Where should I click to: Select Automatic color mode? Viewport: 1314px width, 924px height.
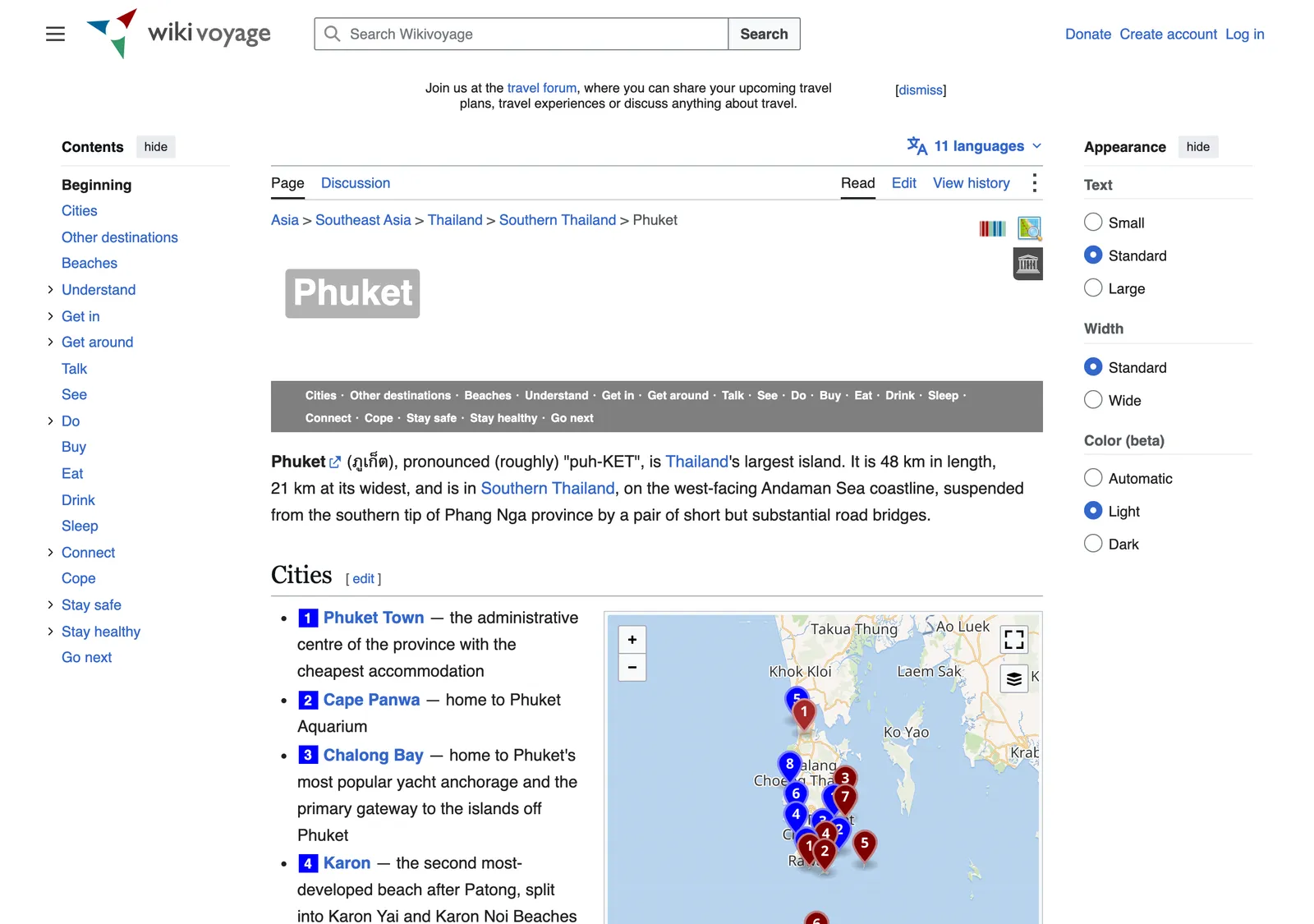(x=1093, y=478)
